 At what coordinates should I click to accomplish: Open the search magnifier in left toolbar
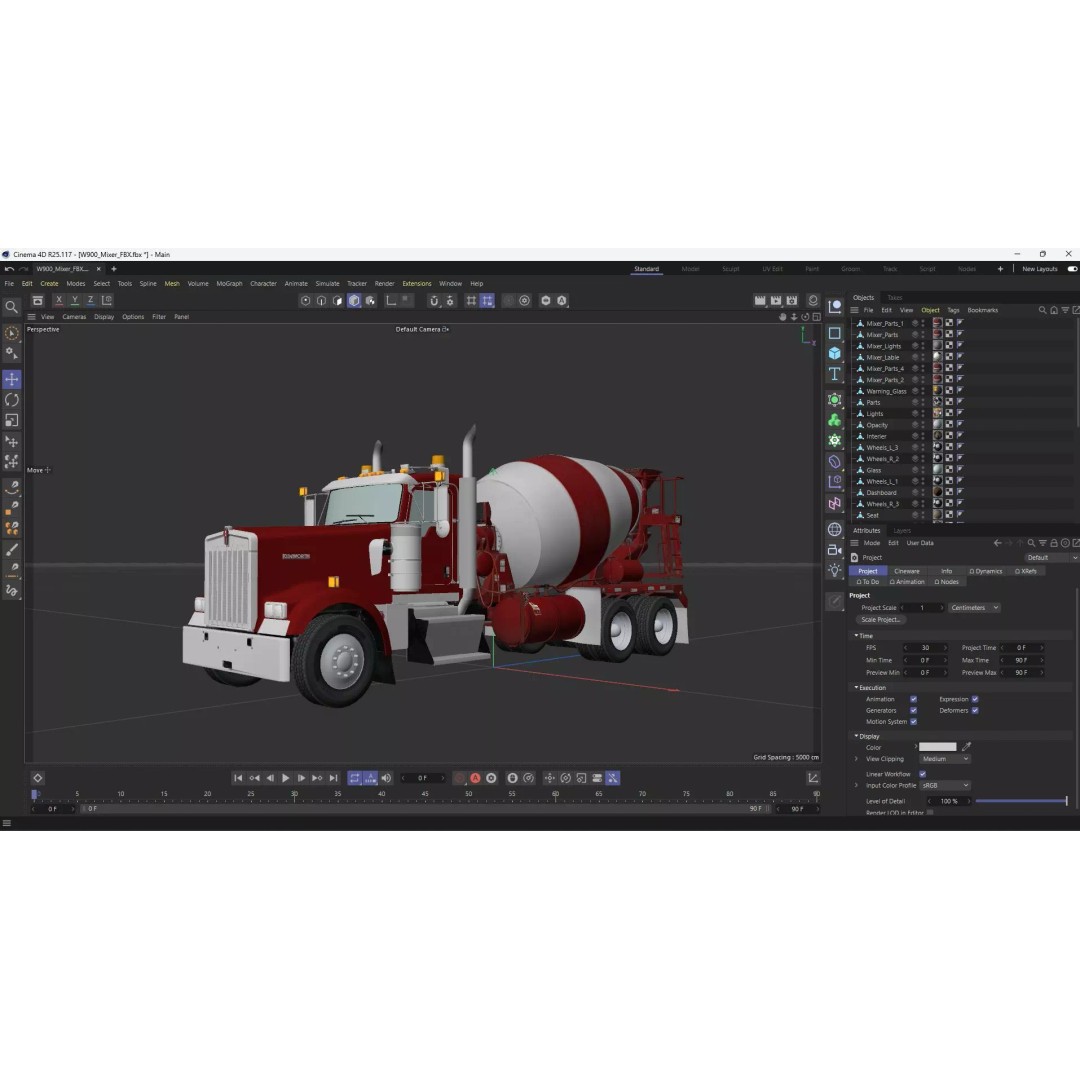coord(12,307)
